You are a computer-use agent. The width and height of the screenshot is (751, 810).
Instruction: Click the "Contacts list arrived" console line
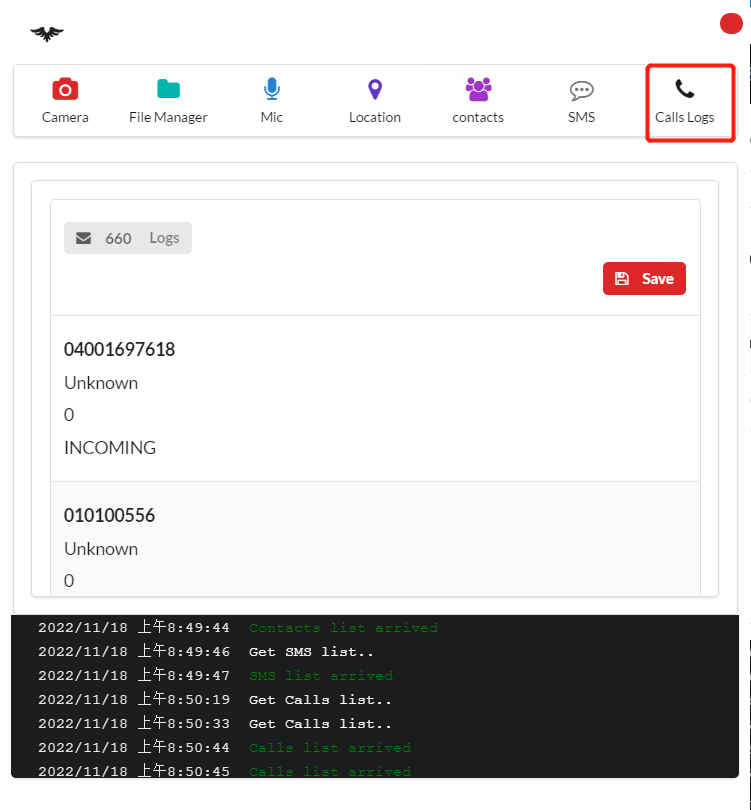pos(343,628)
